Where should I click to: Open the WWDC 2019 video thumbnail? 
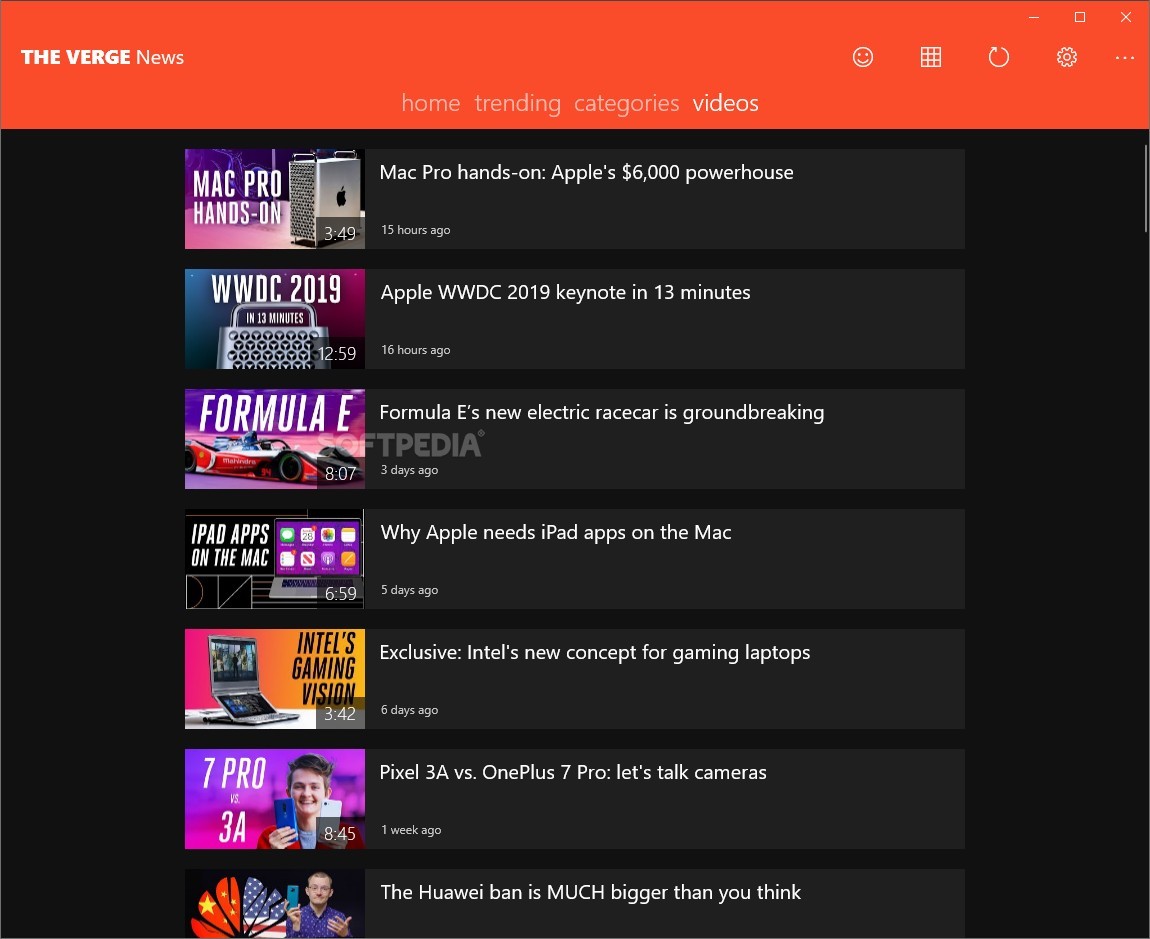coord(274,319)
